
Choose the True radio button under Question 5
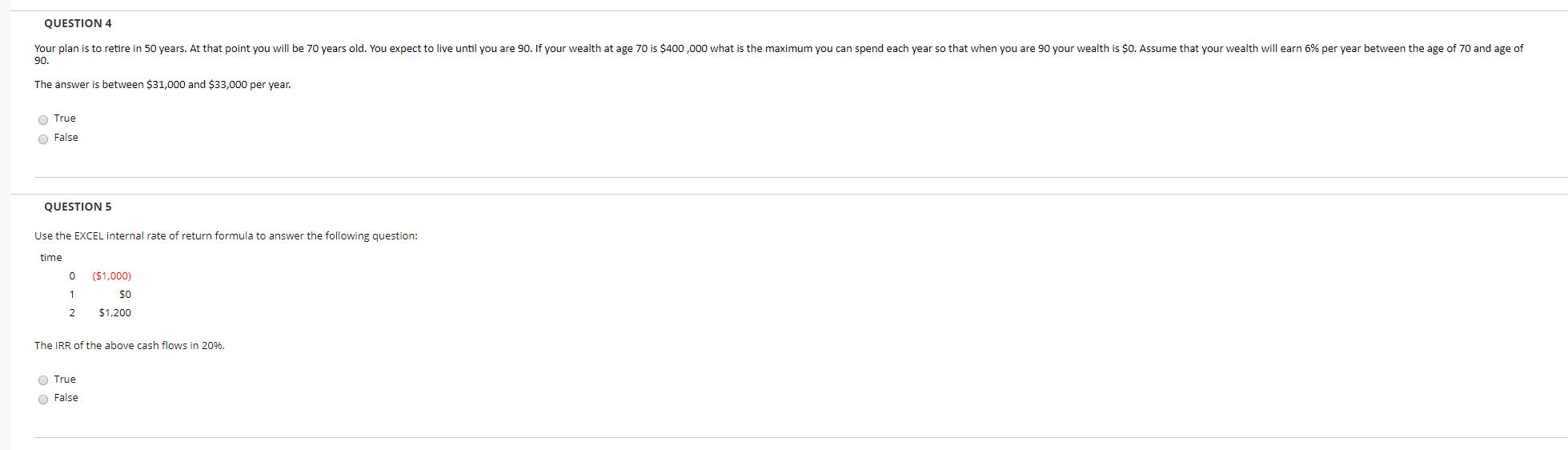click(x=43, y=380)
